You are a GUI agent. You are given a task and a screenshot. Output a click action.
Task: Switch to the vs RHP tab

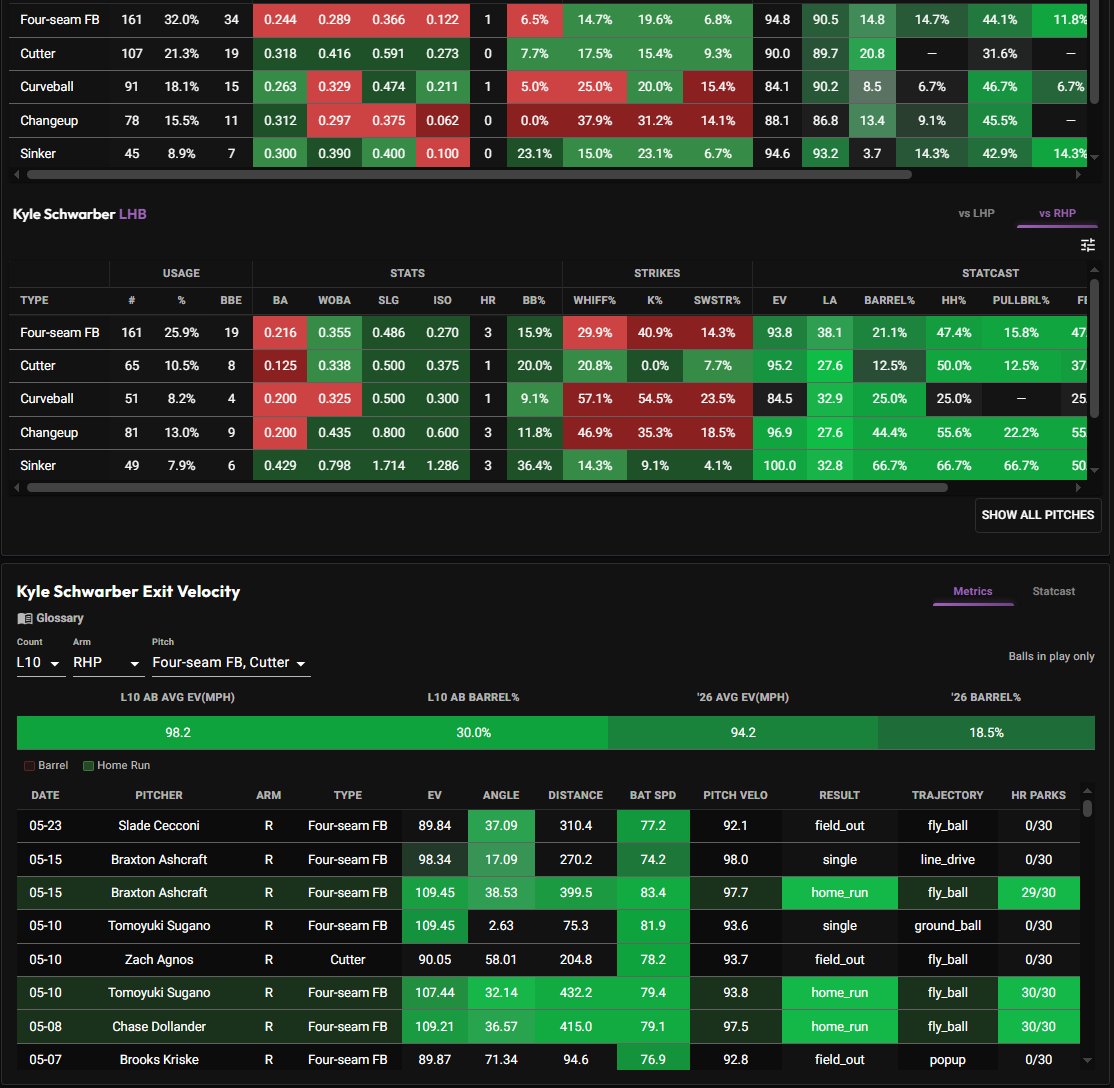[1057, 213]
